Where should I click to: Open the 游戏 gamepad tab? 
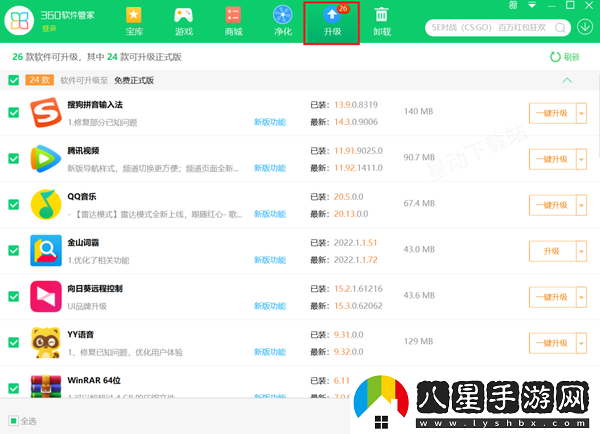click(184, 21)
